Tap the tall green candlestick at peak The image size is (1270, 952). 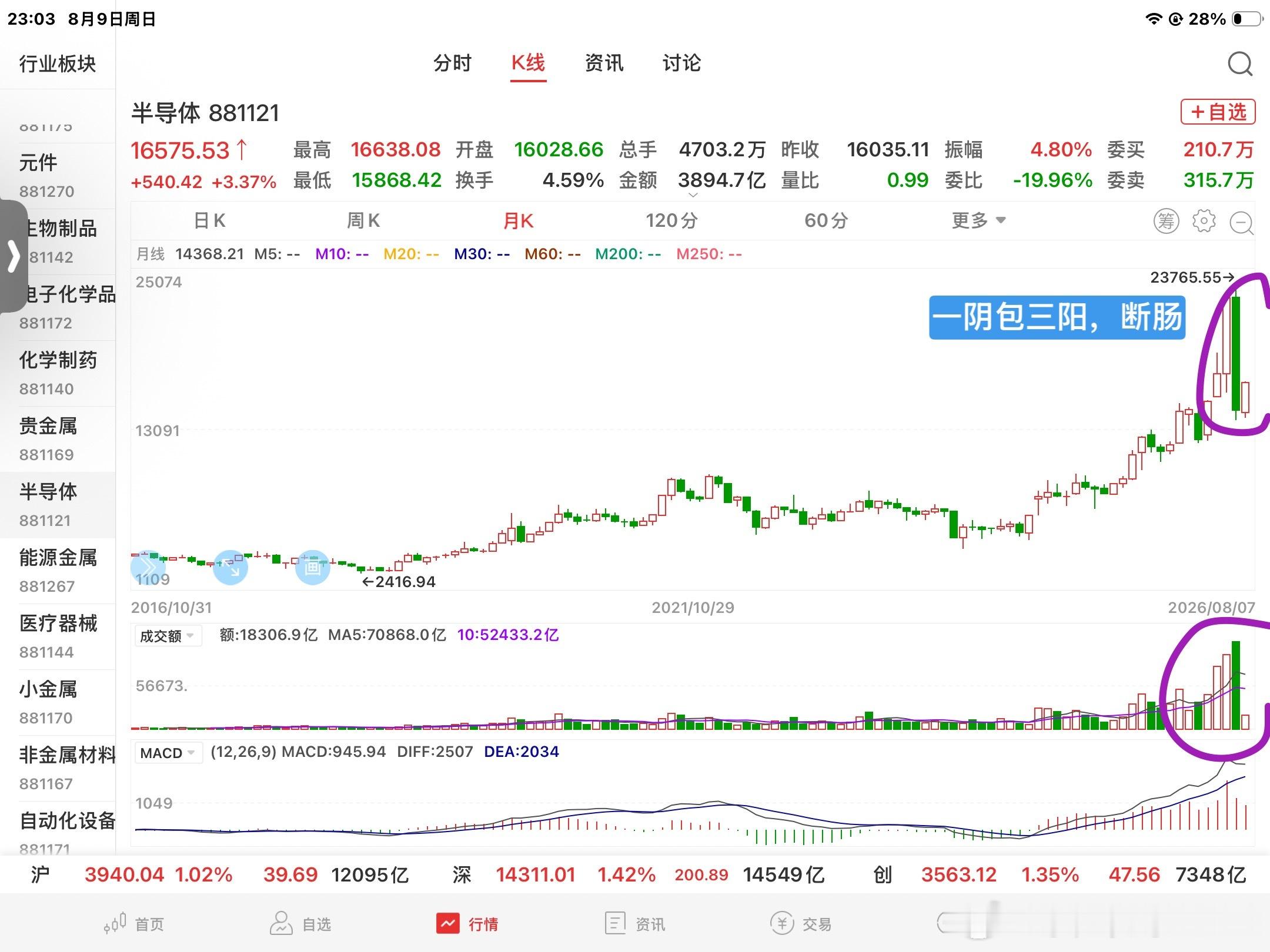[x=1236, y=354]
